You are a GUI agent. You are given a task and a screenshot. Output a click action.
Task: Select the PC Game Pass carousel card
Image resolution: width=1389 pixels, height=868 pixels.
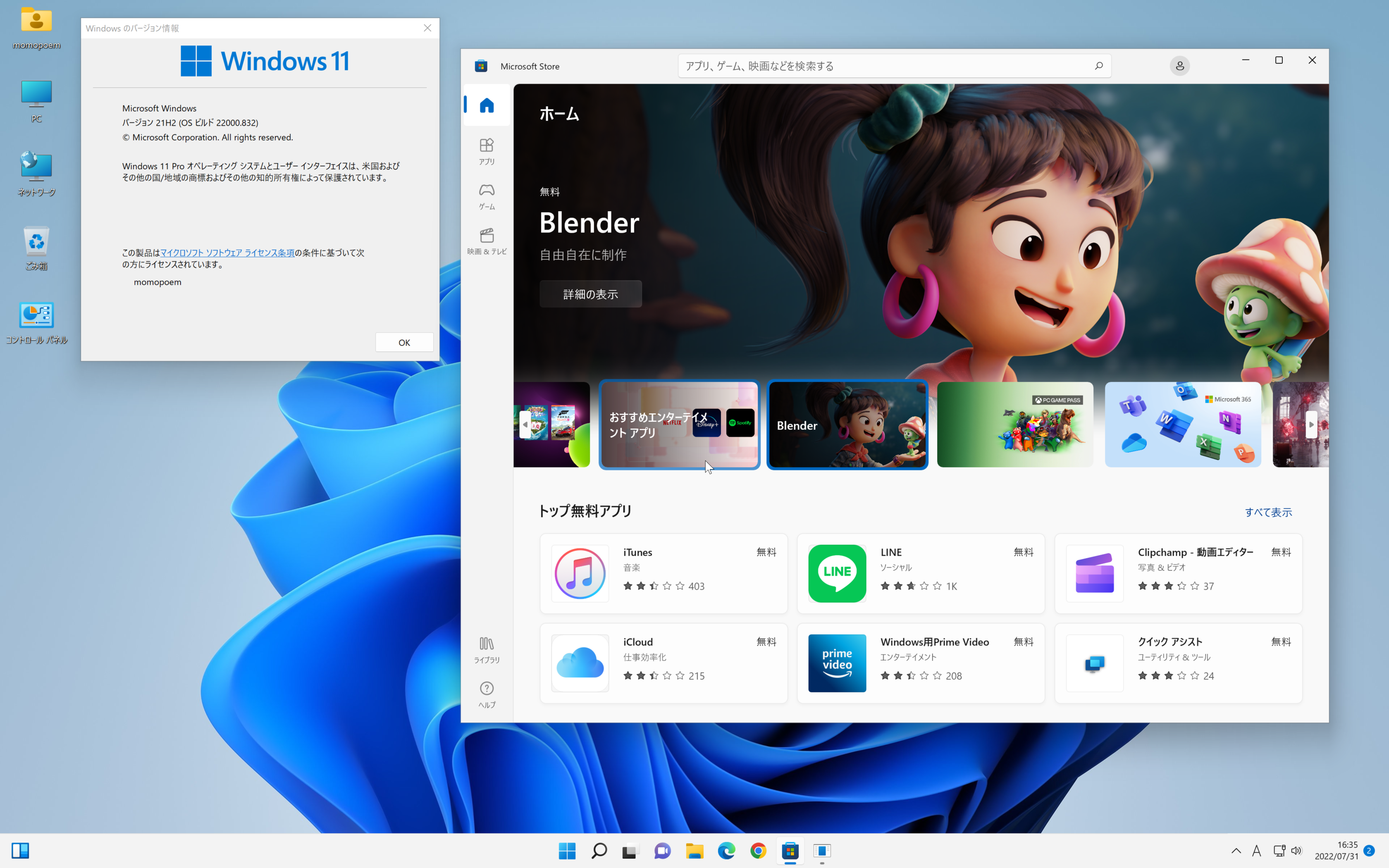click(1015, 425)
